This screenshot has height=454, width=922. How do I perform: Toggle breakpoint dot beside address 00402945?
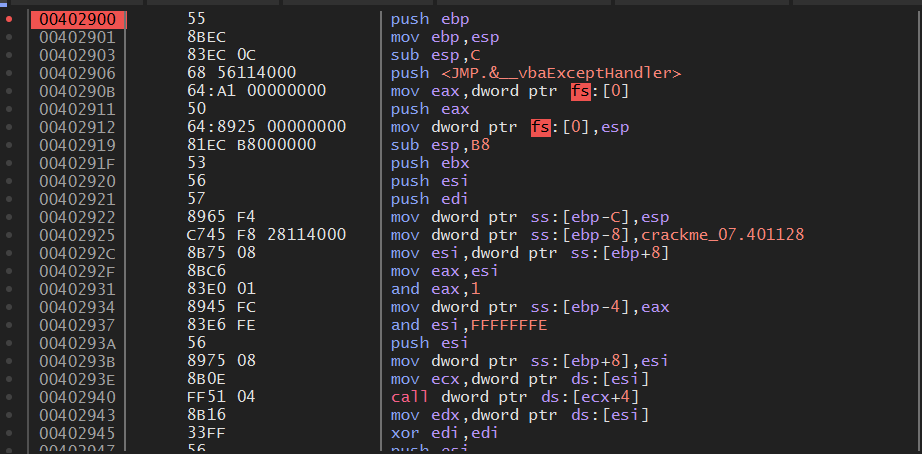tap(9, 433)
